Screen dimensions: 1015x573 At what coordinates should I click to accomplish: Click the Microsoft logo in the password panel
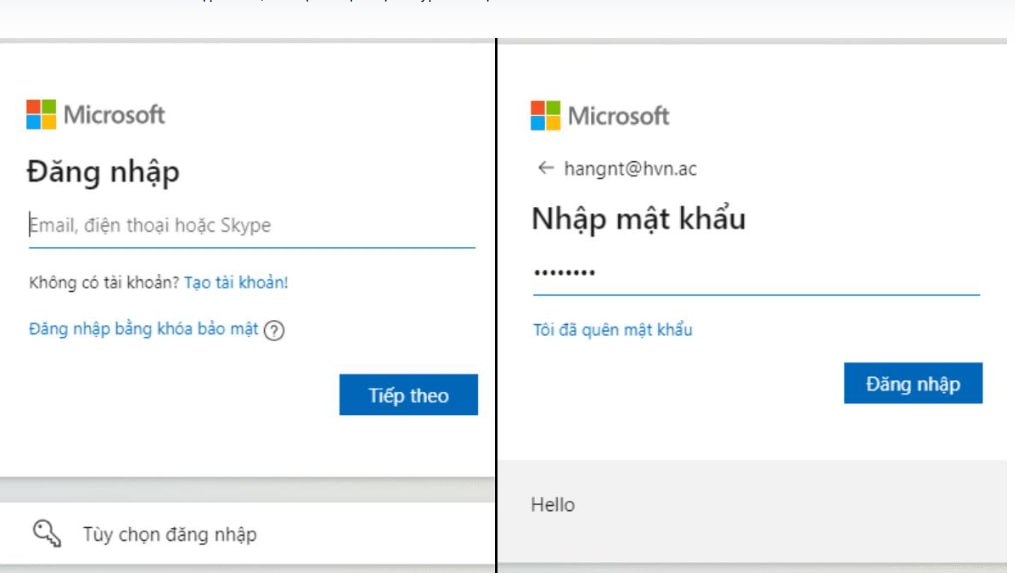[x=545, y=115]
